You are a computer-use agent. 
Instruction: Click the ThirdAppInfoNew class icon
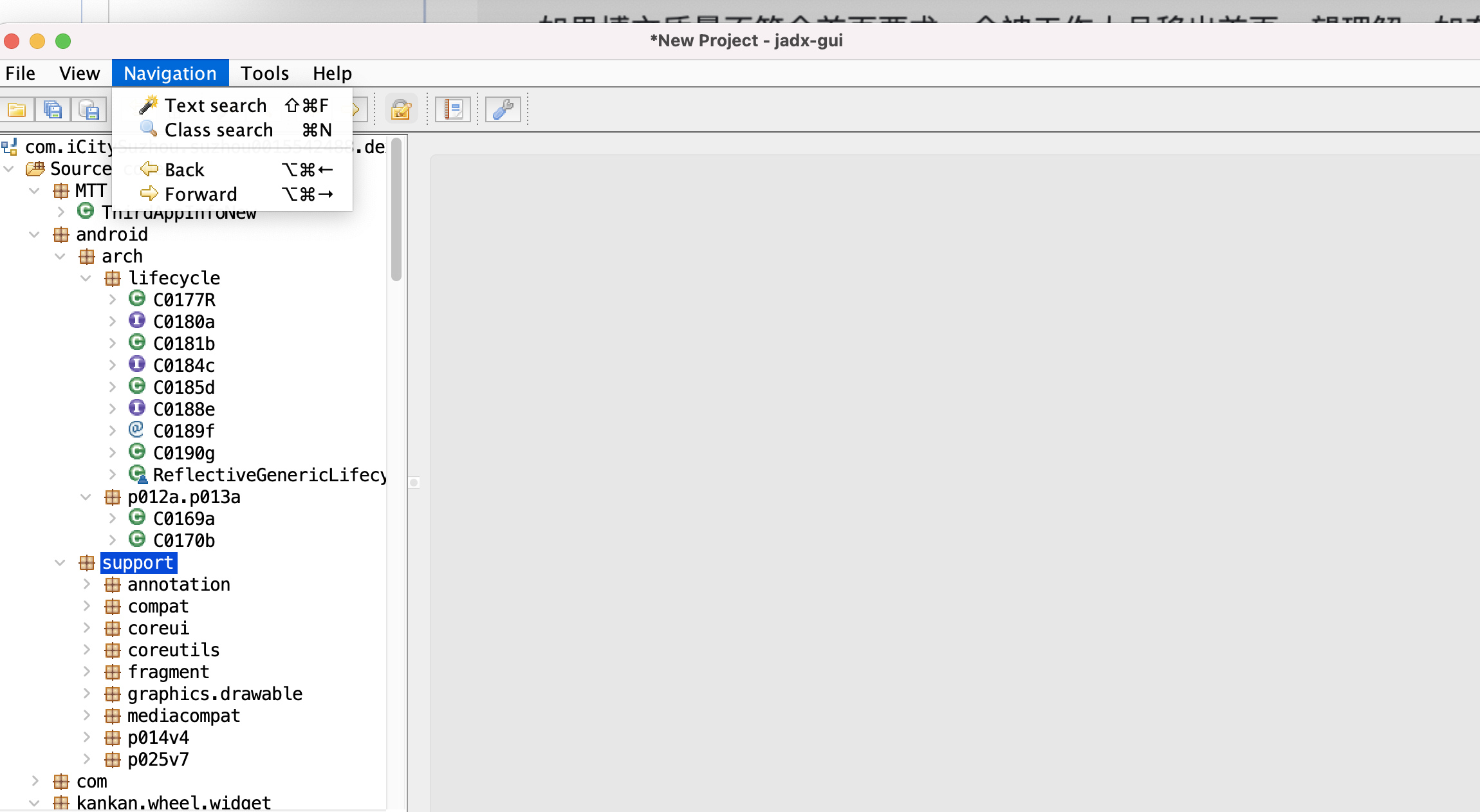tap(86, 210)
